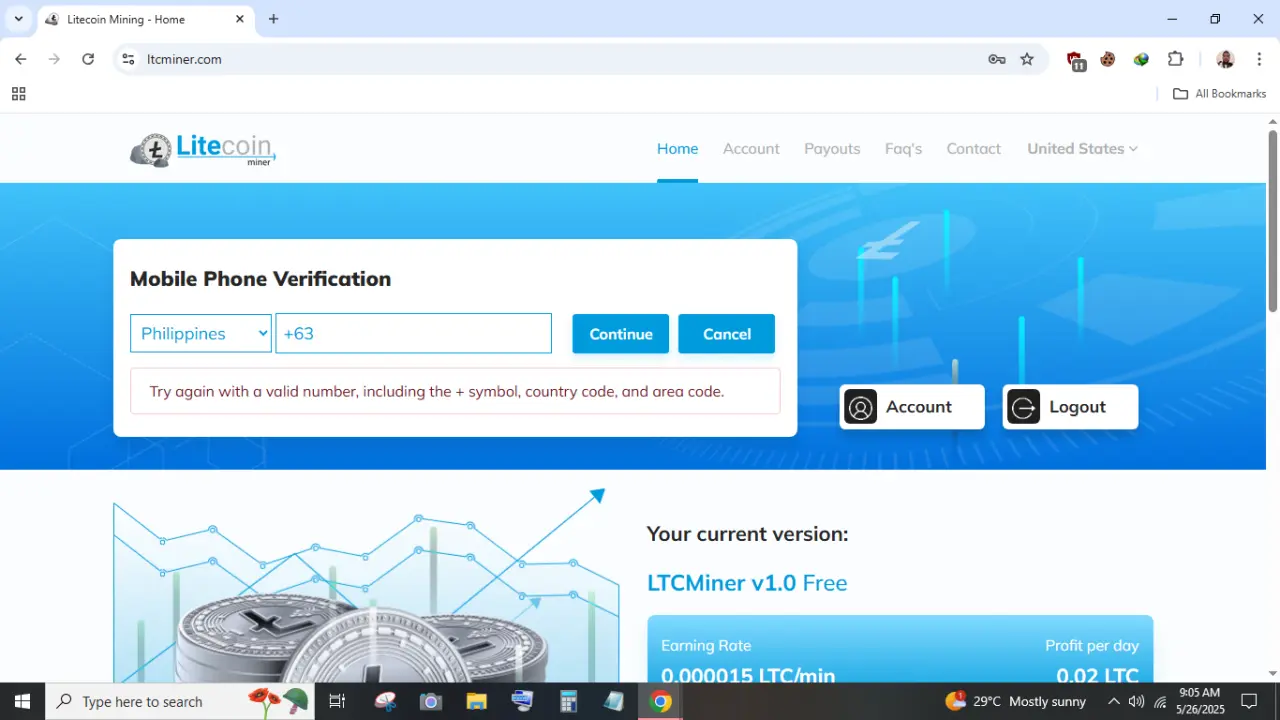
Task: Go back to the previous page
Action: coord(21,59)
